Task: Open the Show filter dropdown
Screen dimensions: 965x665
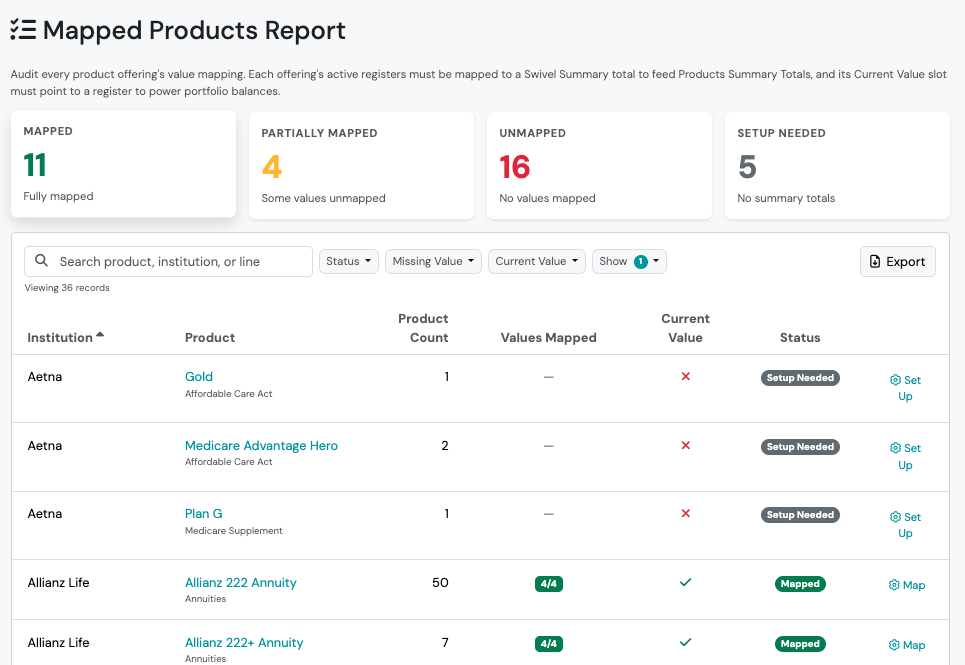Action: (629, 261)
